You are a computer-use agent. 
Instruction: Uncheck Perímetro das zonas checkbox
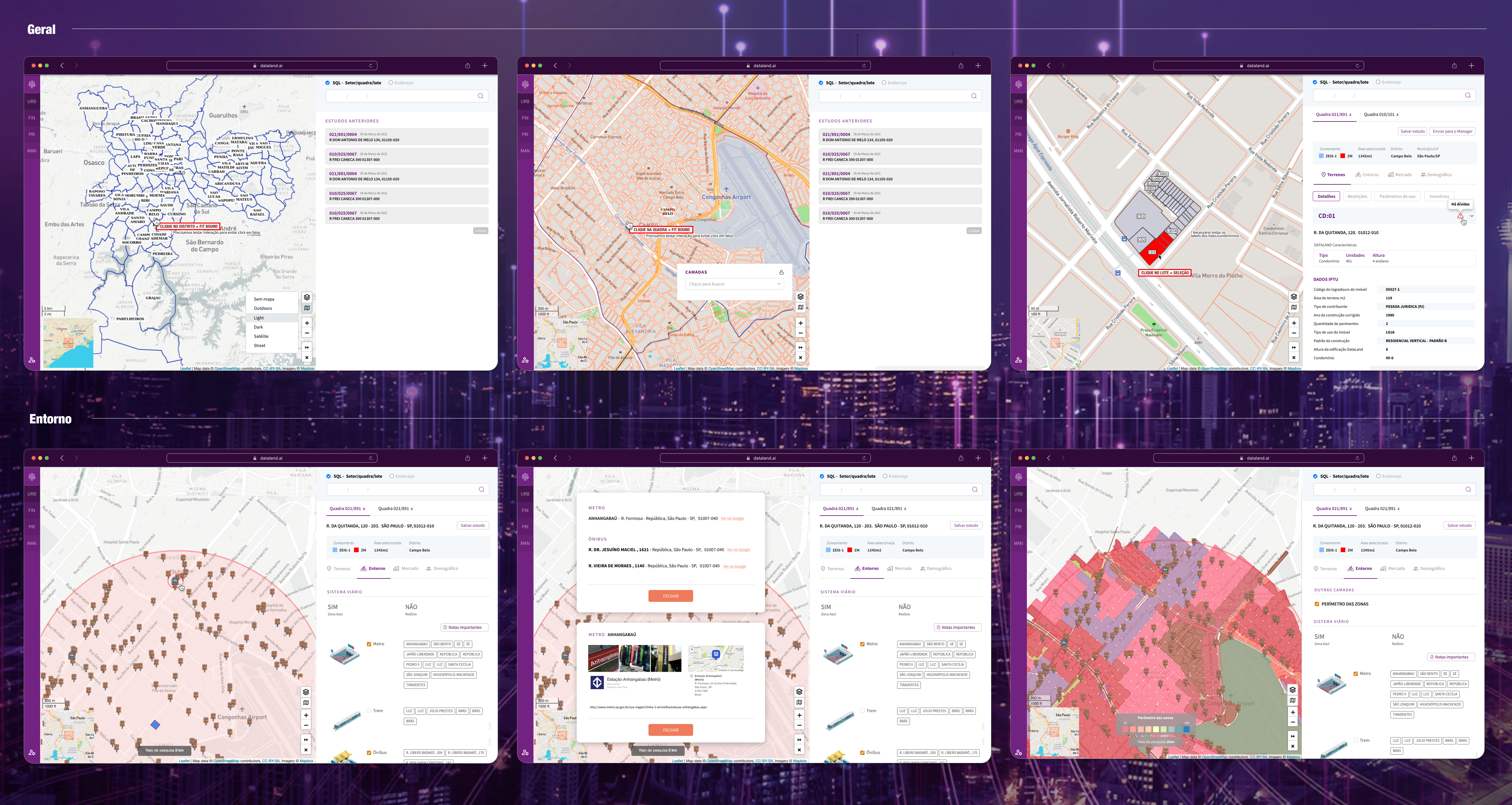1317,604
